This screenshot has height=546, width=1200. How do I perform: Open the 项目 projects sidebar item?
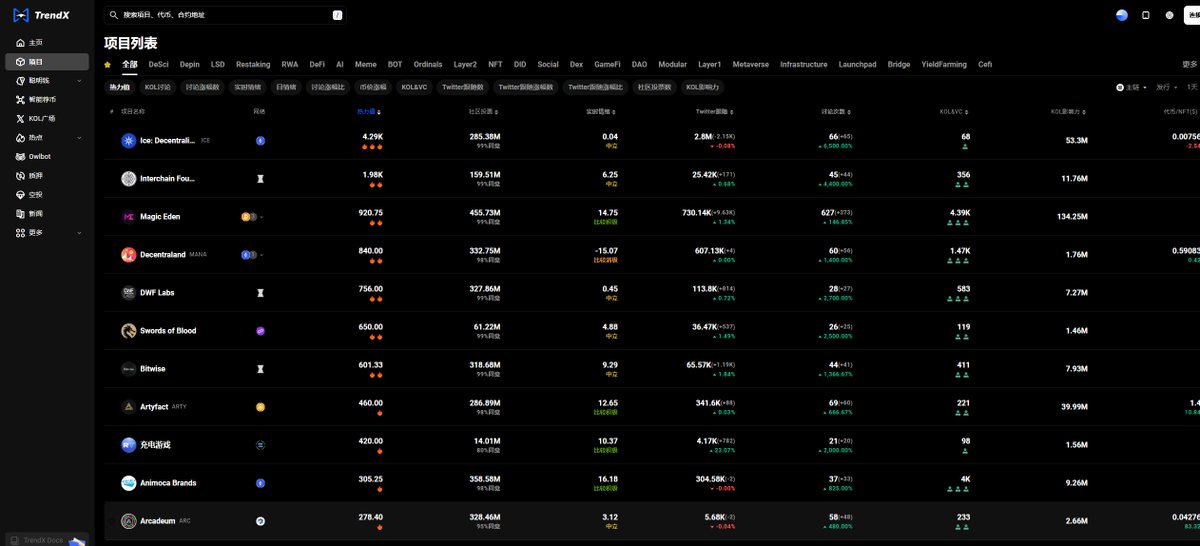tap(46, 62)
